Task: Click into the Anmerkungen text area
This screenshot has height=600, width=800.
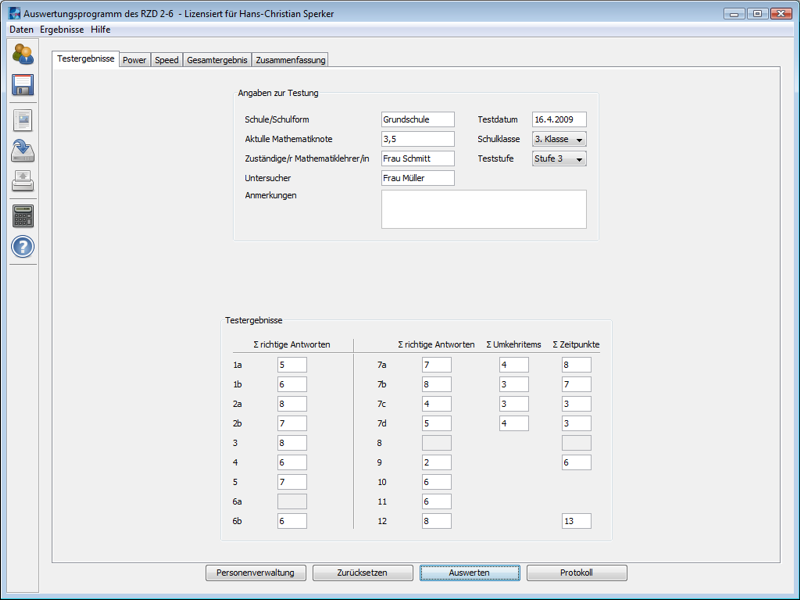Action: [x=483, y=209]
